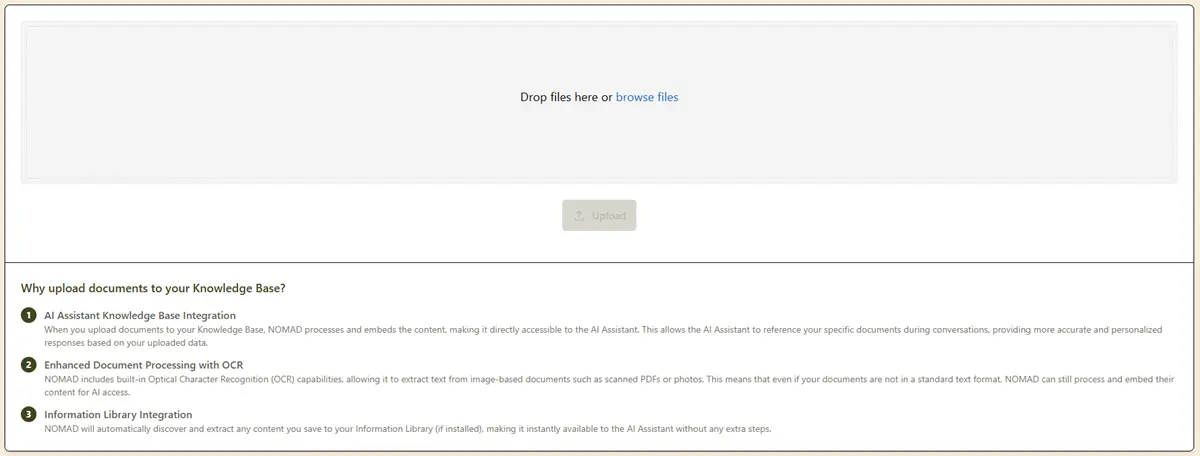Select the "Information Library Integration" heading

[x=118, y=414]
